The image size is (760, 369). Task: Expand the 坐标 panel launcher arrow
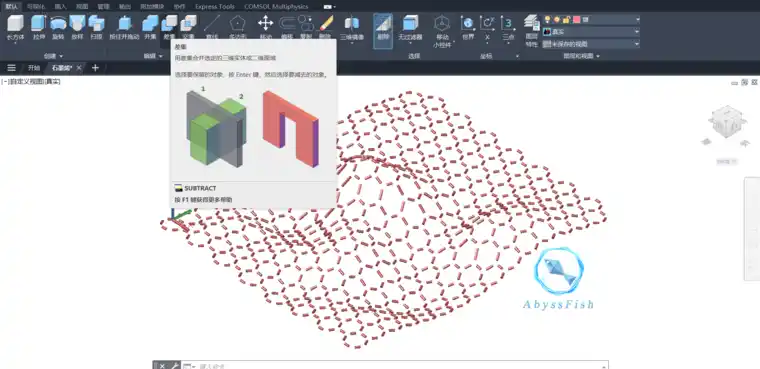point(517,56)
